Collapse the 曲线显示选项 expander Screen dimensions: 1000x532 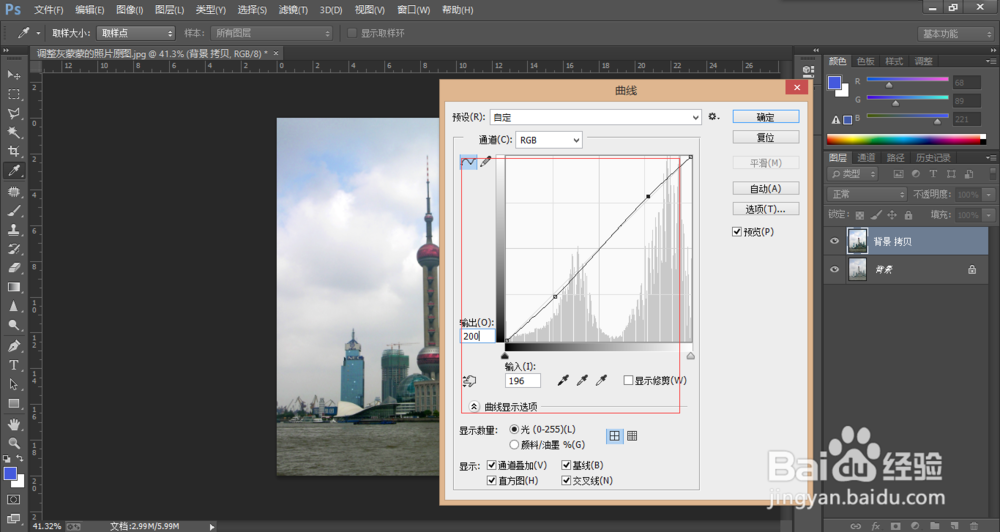coord(474,406)
